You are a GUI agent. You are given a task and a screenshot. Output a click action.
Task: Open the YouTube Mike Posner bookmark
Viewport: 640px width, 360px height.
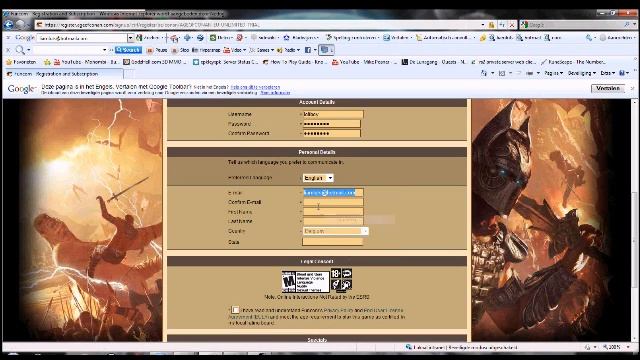point(364,62)
